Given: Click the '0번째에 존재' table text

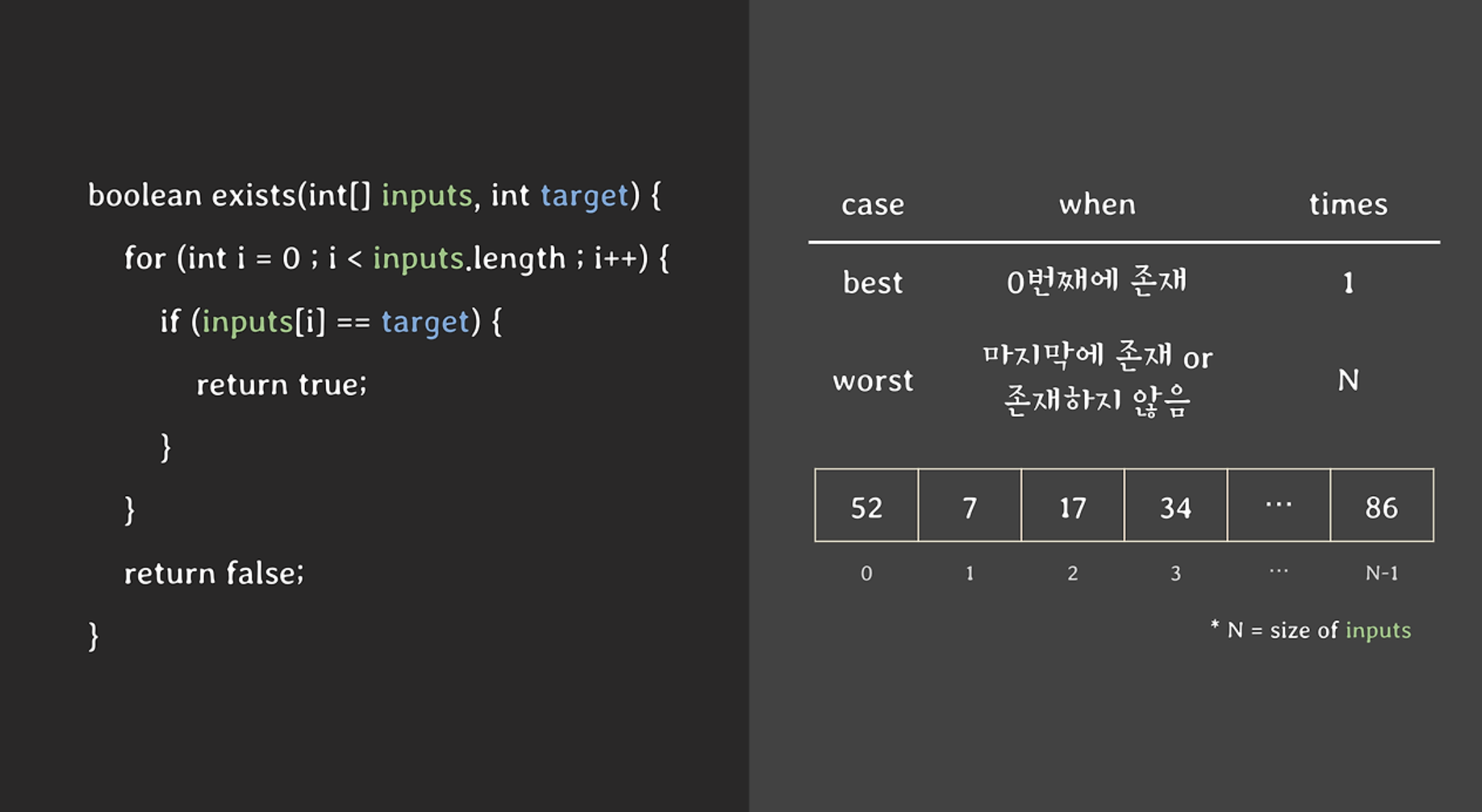Looking at the screenshot, I should (1097, 281).
